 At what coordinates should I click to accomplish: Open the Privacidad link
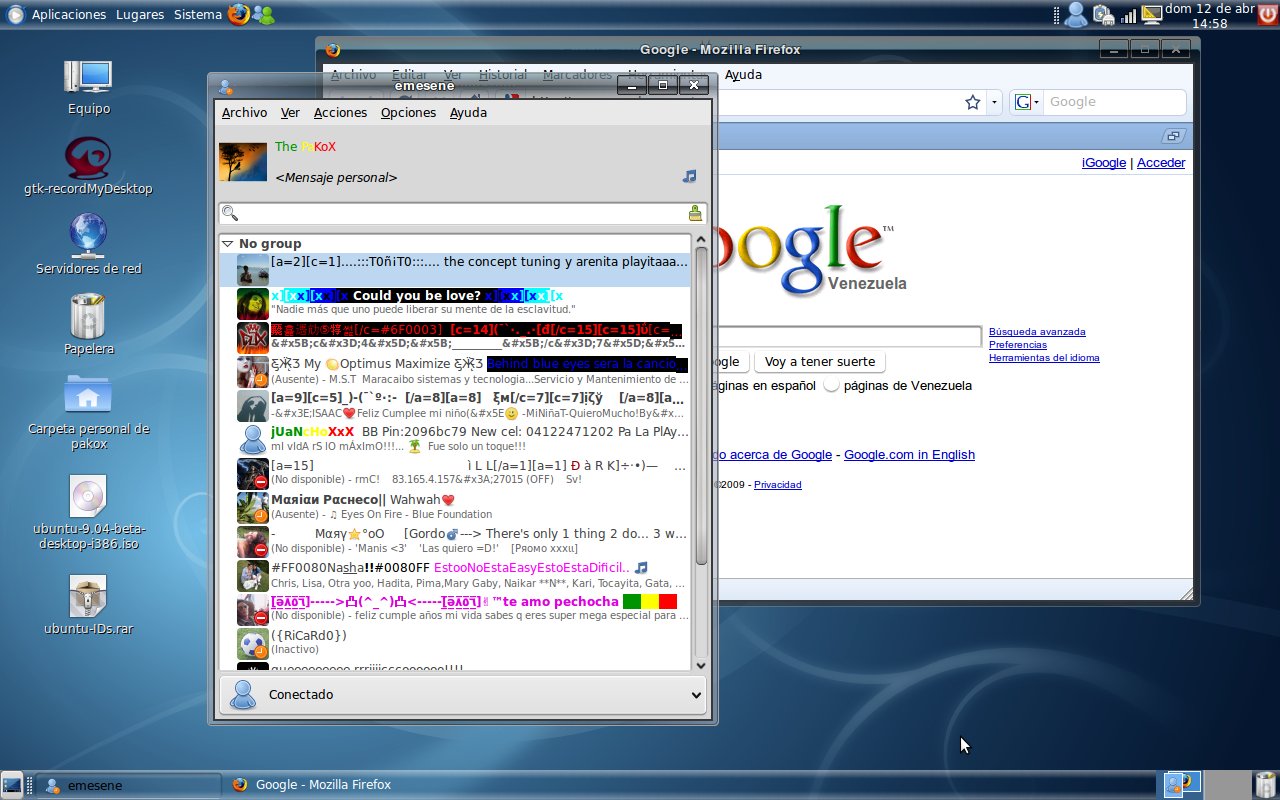point(778,485)
